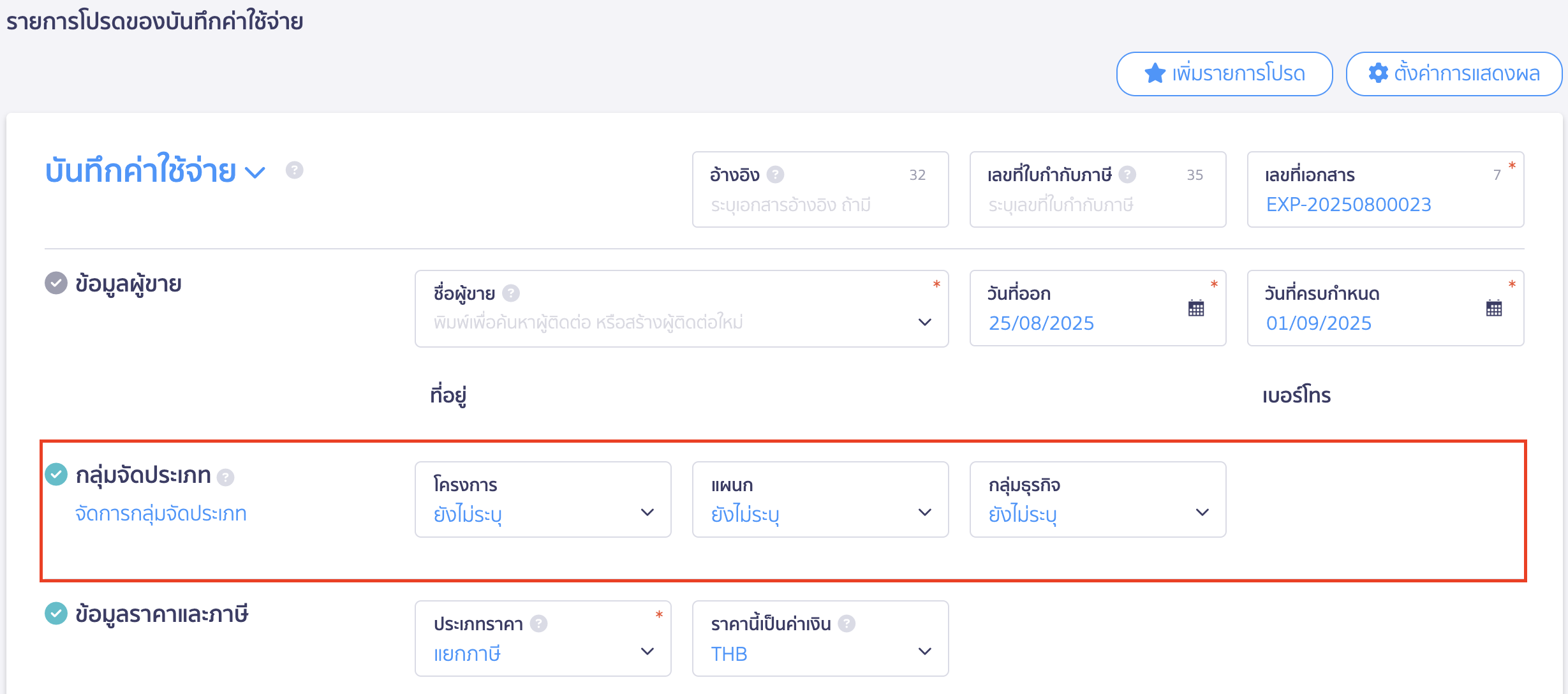Click the help icon next to ชื่อผู้ขาย

[x=511, y=293]
